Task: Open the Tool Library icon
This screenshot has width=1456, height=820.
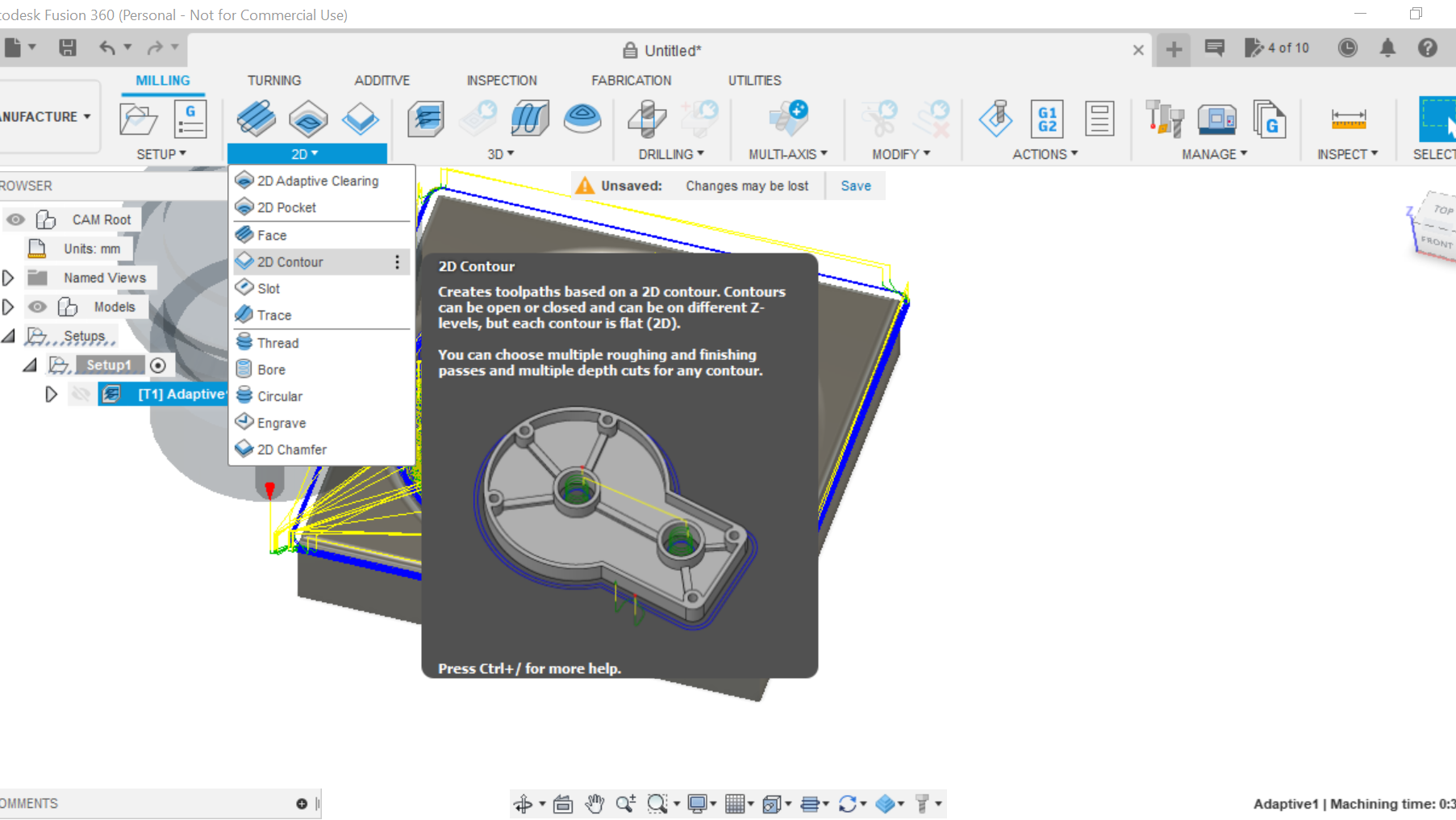Action: [x=1164, y=119]
